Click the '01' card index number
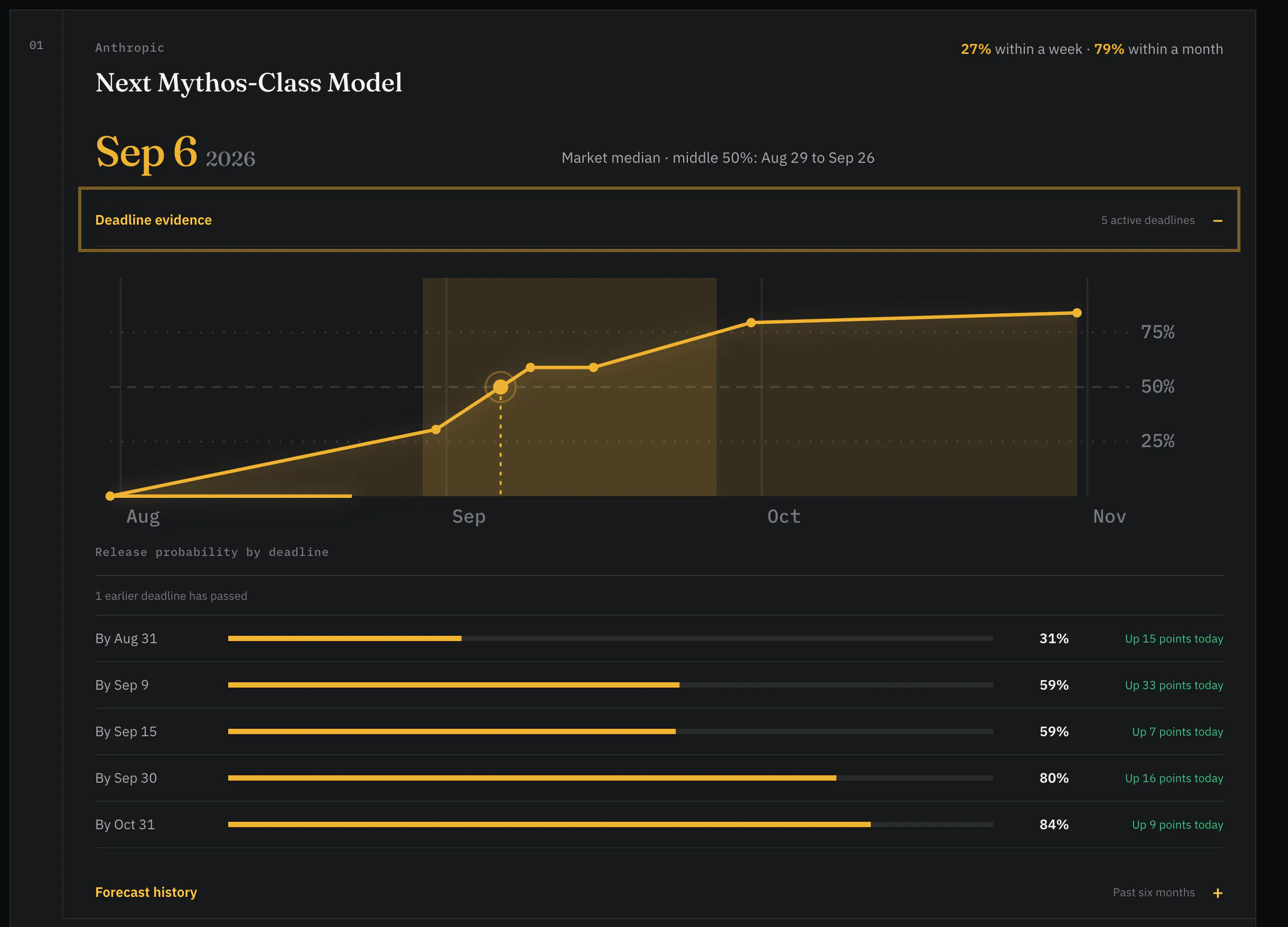 36,45
